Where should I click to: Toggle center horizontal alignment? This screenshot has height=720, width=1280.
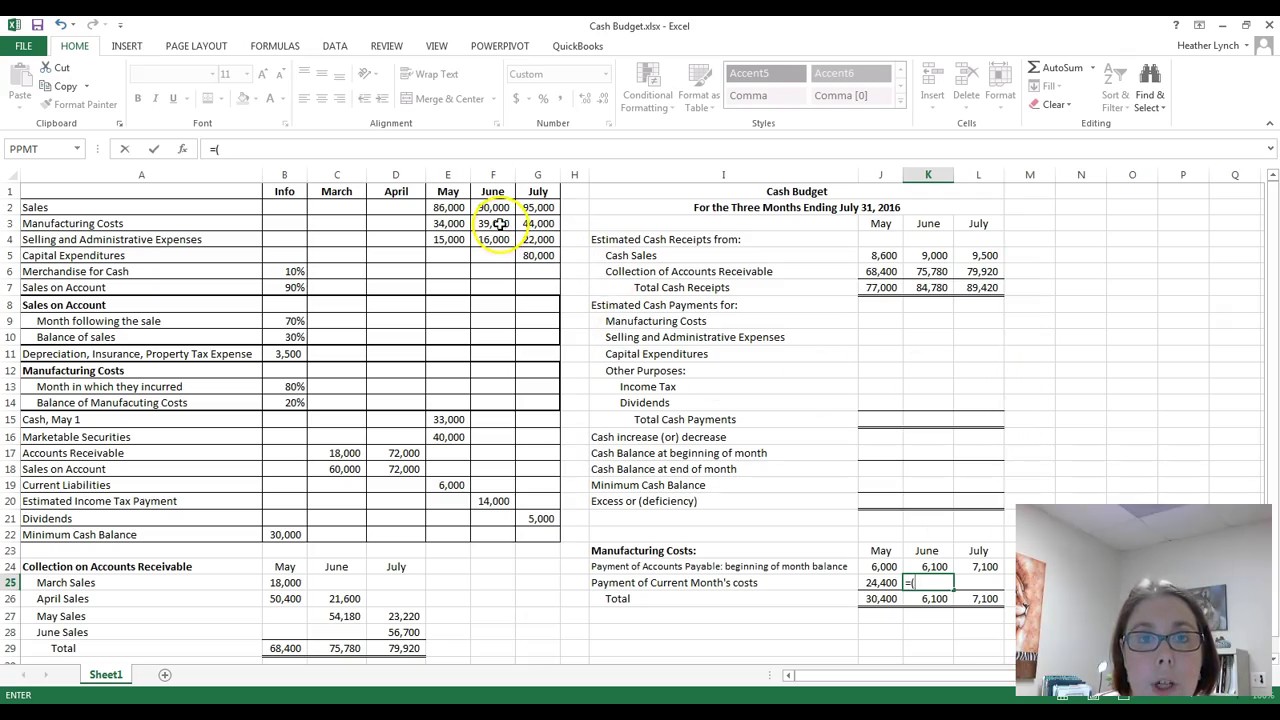(322, 98)
